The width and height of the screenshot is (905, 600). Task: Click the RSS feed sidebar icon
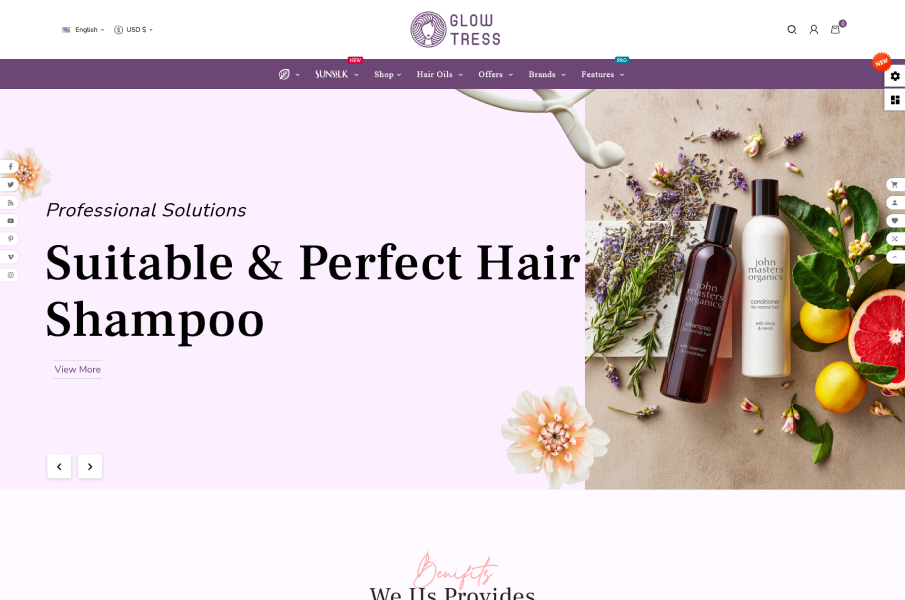pyautogui.click(x=10, y=202)
